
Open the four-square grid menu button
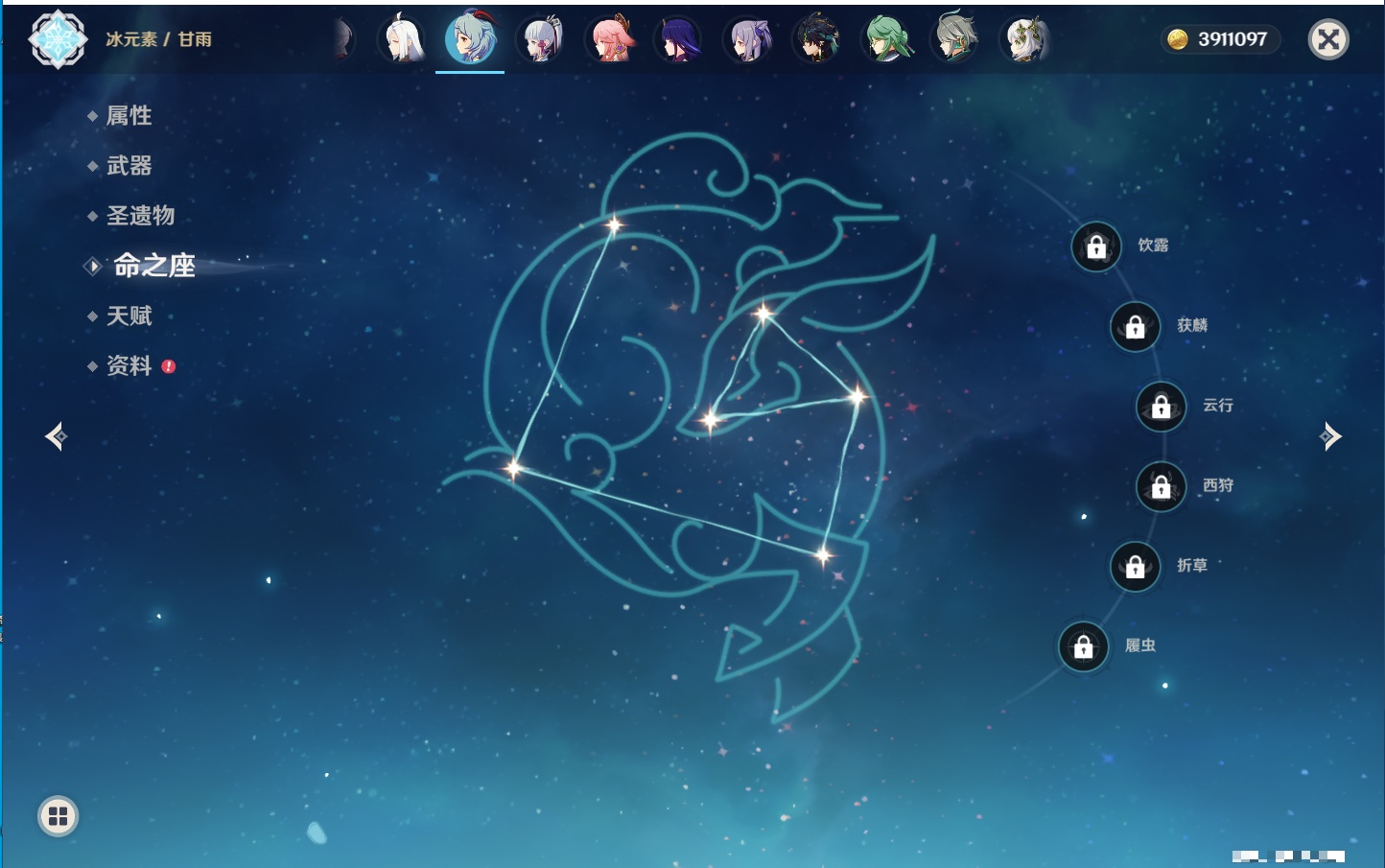point(58,816)
